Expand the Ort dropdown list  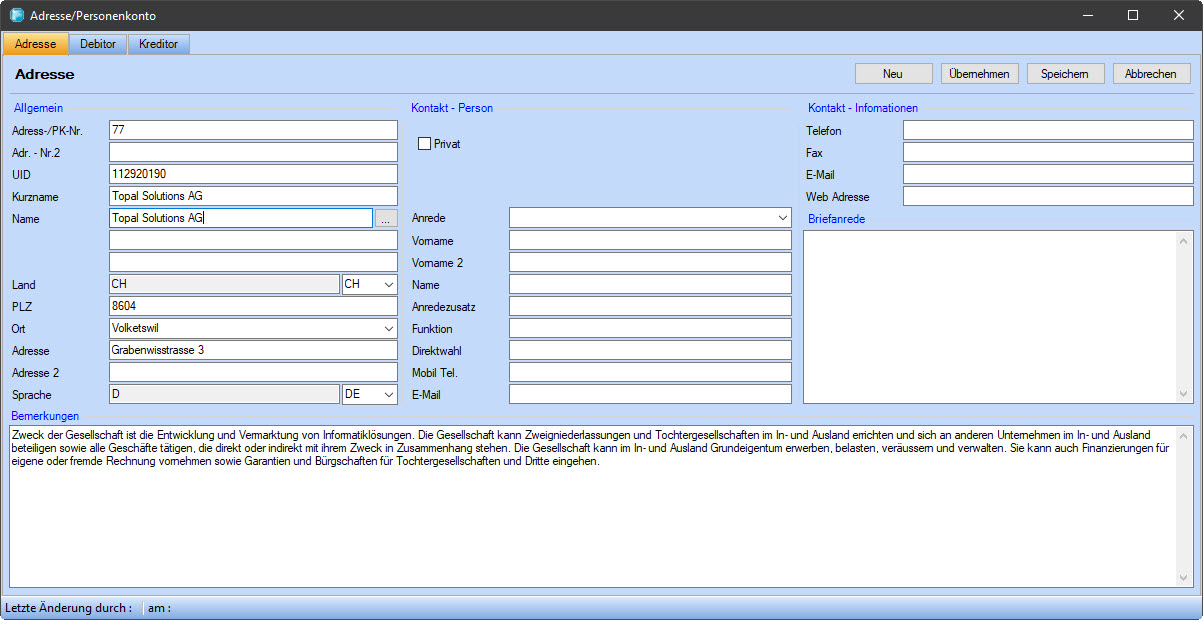[x=388, y=328]
